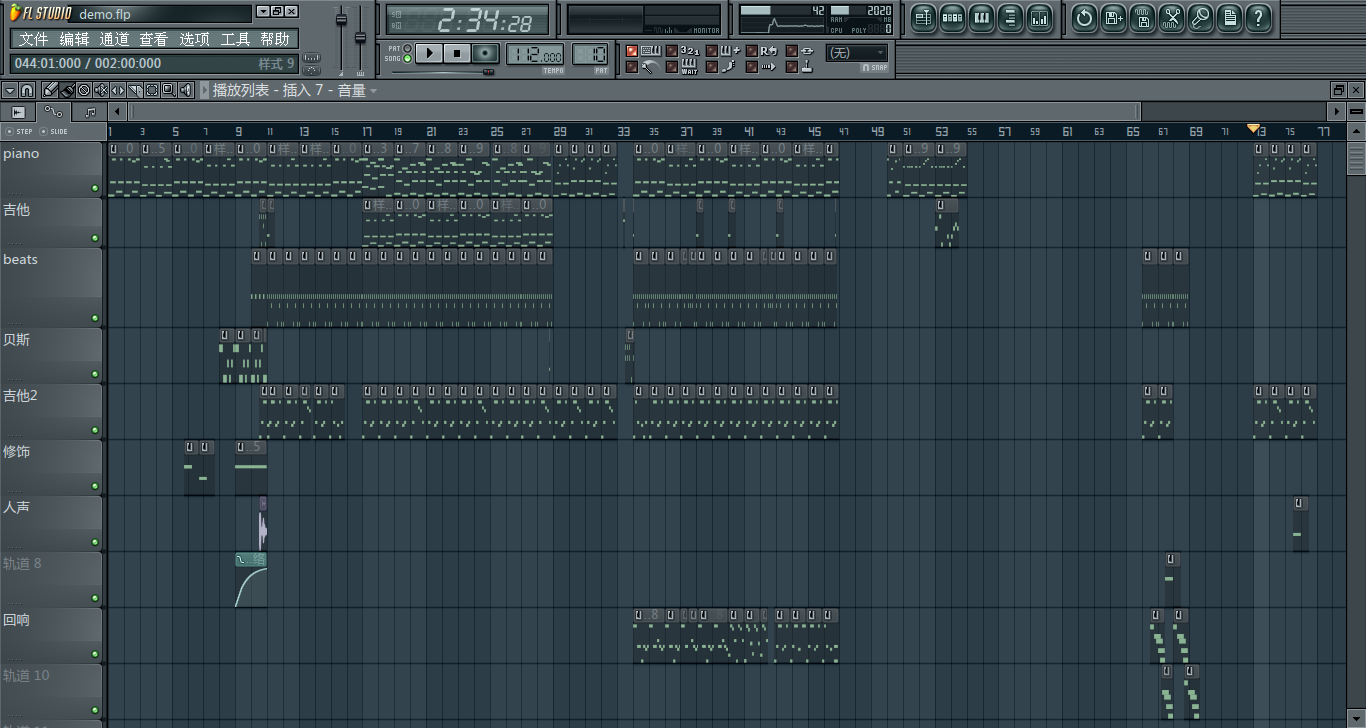Click the note icon tab above track list
This screenshot has height=728, width=1366.
(90, 112)
